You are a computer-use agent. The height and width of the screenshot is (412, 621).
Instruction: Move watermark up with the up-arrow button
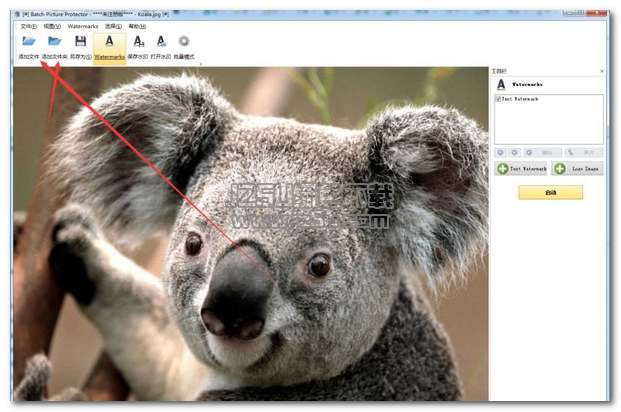500,153
